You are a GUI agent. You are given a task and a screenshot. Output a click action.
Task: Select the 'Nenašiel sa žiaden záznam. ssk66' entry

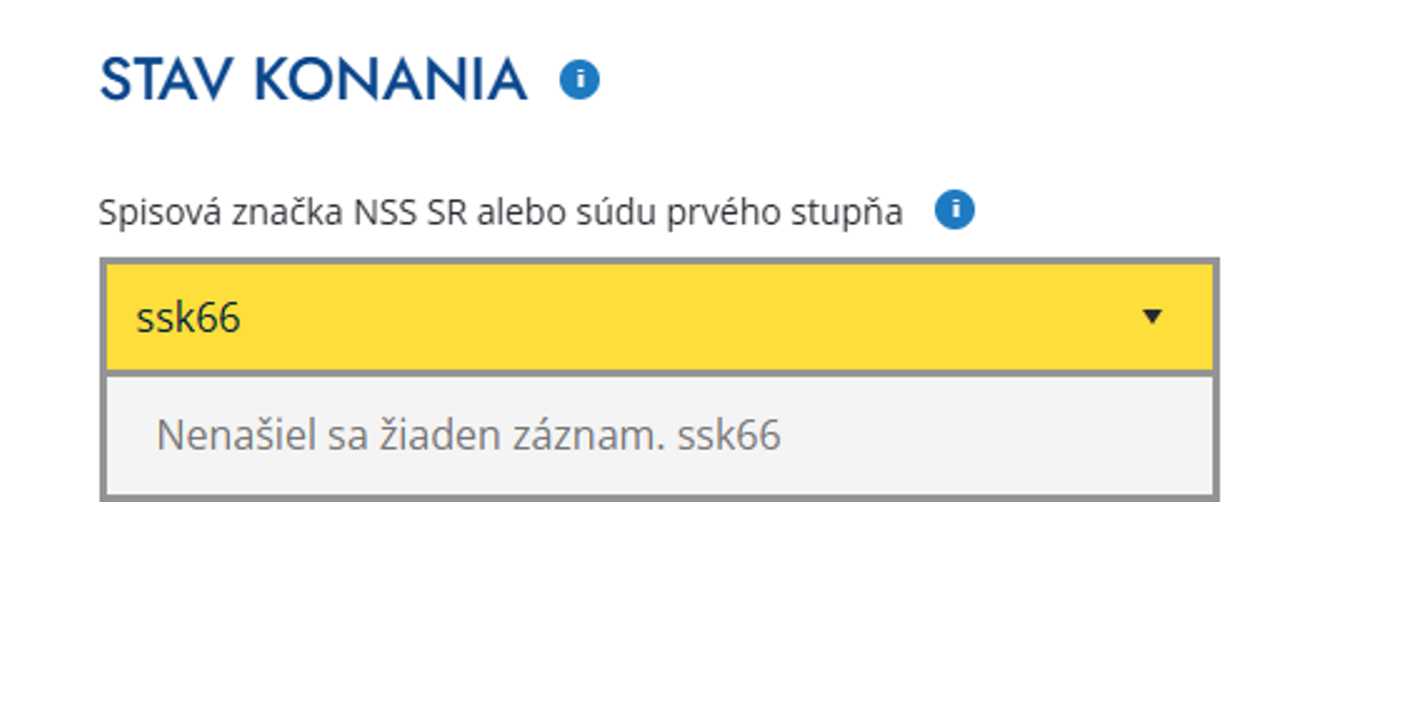(x=470, y=433)
